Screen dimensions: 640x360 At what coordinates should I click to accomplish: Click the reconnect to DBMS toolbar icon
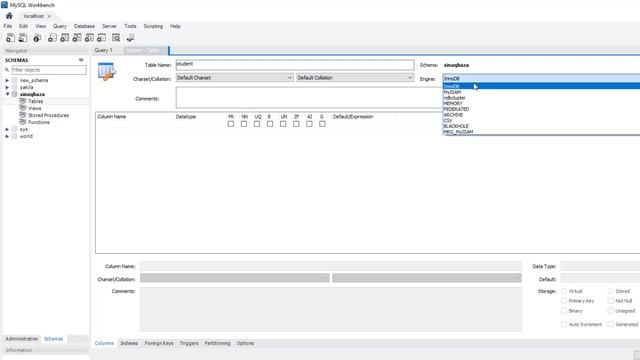pyautogui.click(x=130, y=38)
